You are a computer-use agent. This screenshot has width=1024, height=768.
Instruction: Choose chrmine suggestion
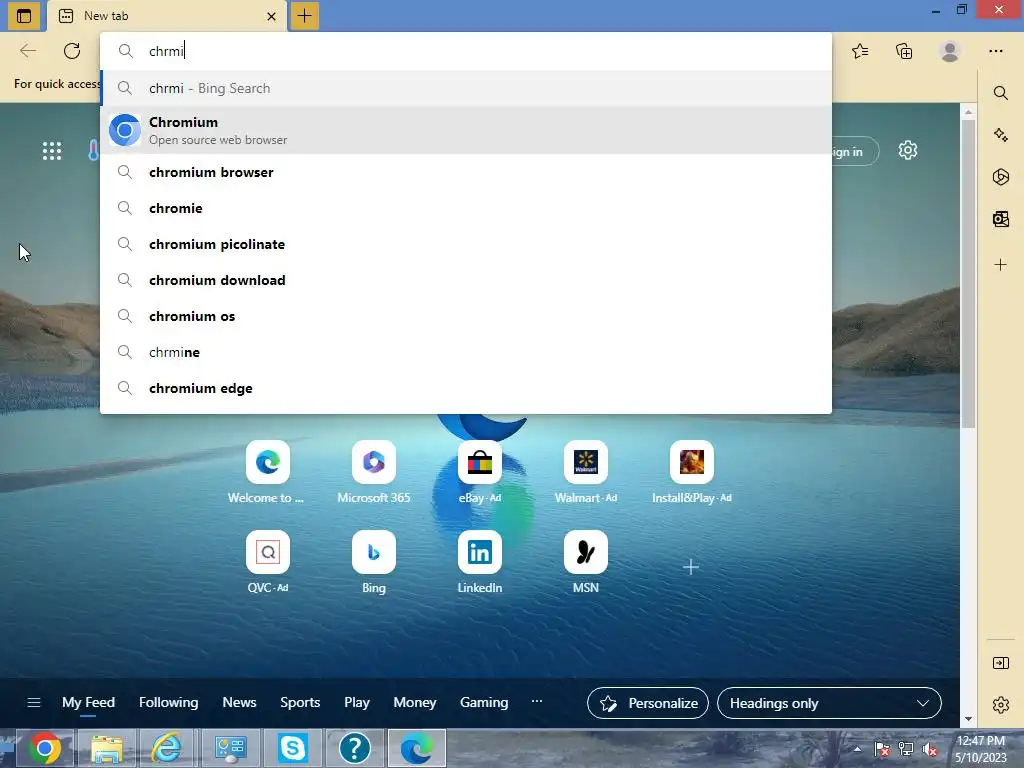coord(466,352)
